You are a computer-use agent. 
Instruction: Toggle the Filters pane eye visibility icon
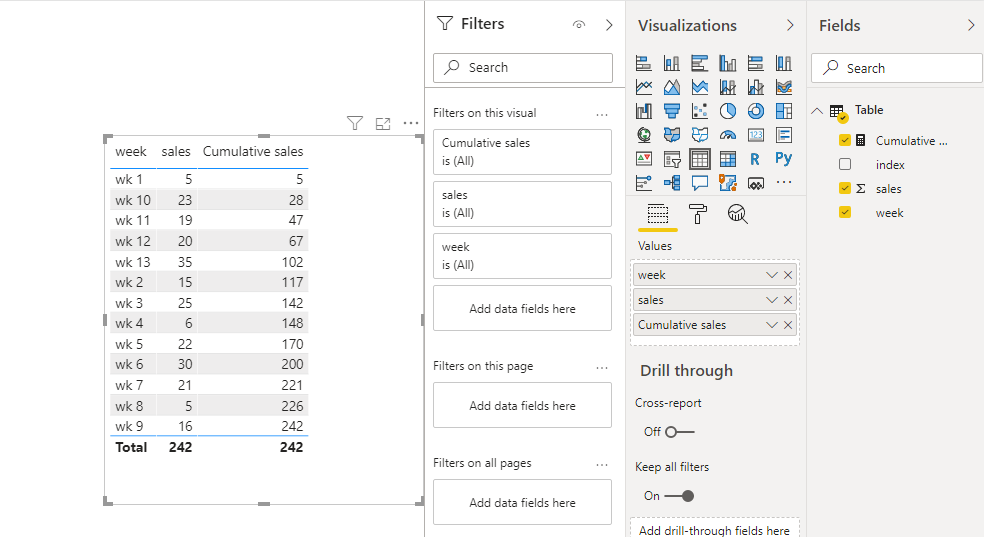coord(579,24)
